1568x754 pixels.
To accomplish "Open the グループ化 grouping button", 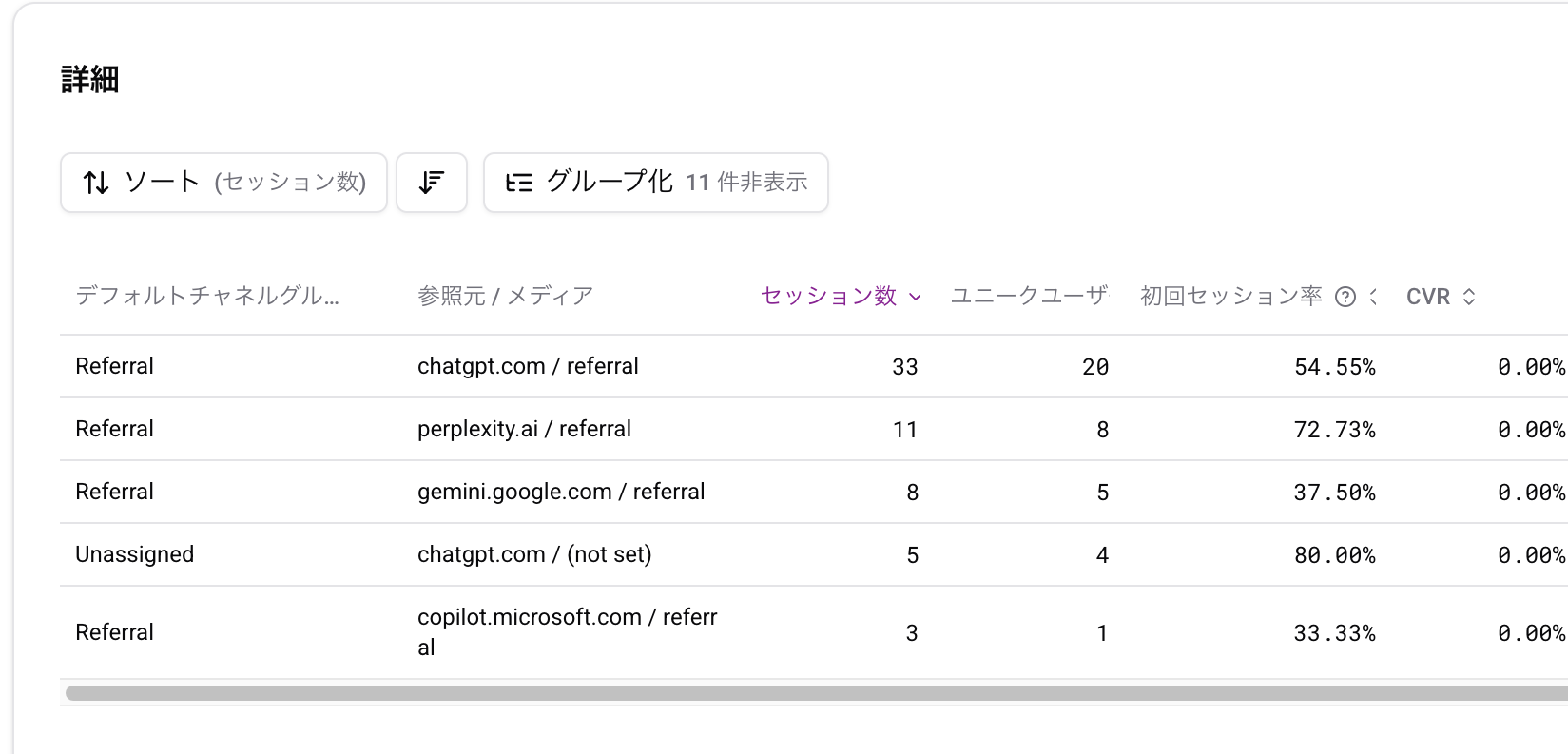I will point(656,183).
